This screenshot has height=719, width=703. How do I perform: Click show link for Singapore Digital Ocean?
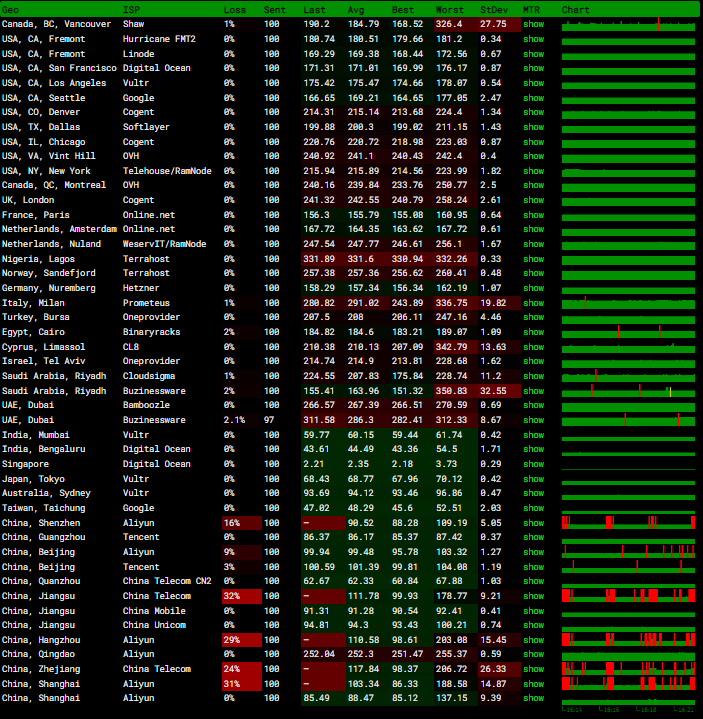click(x=533, y=464)
